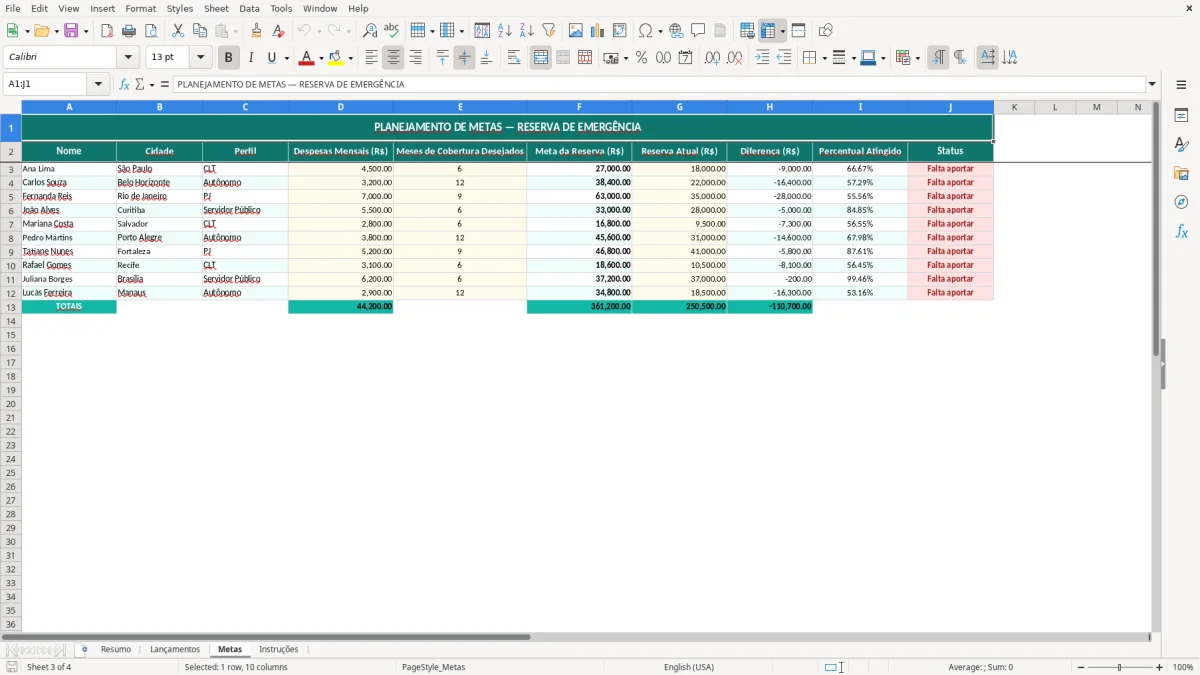1200x675 pixels.
Task: Open Function Wizard fx icon
Action: point(125,85)
